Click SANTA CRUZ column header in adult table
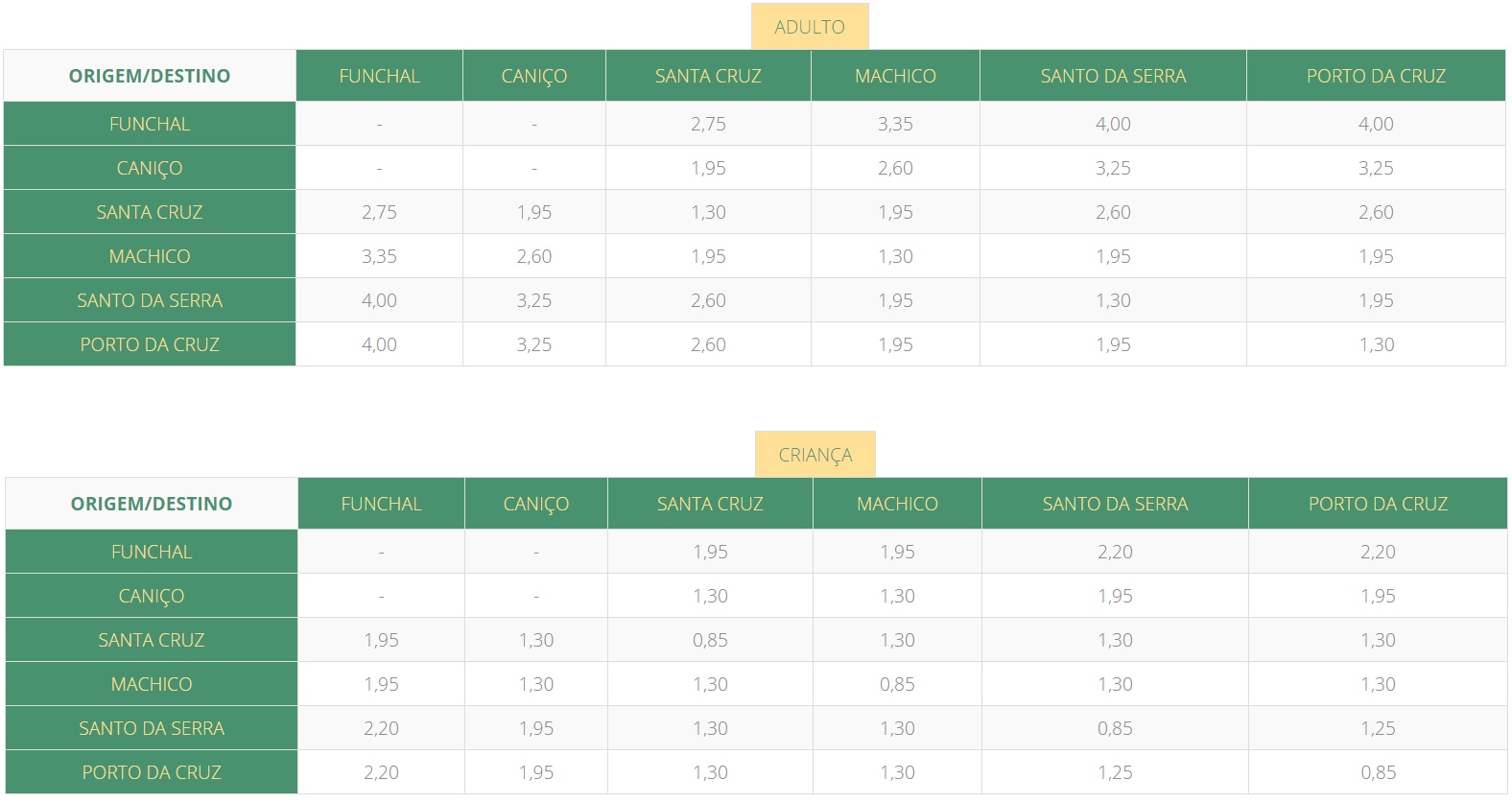Viewport: 1512px width, 803px height. pyautogui.click(x=708, y=76)
